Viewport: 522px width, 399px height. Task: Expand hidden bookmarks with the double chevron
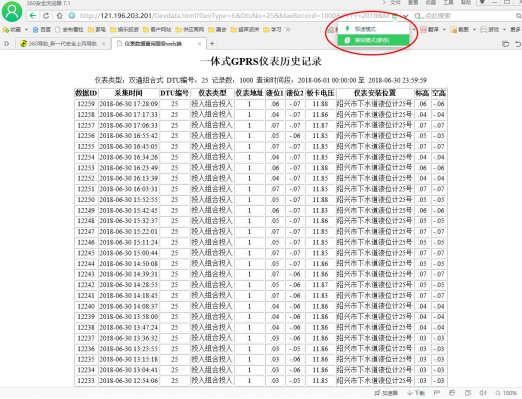(288, 30)
